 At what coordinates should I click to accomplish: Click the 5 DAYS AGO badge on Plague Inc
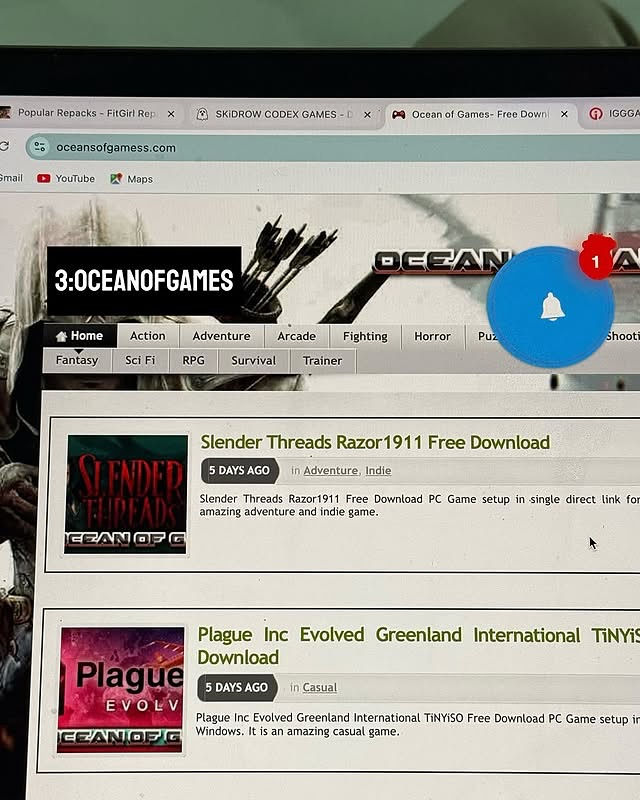pos(237,688)
